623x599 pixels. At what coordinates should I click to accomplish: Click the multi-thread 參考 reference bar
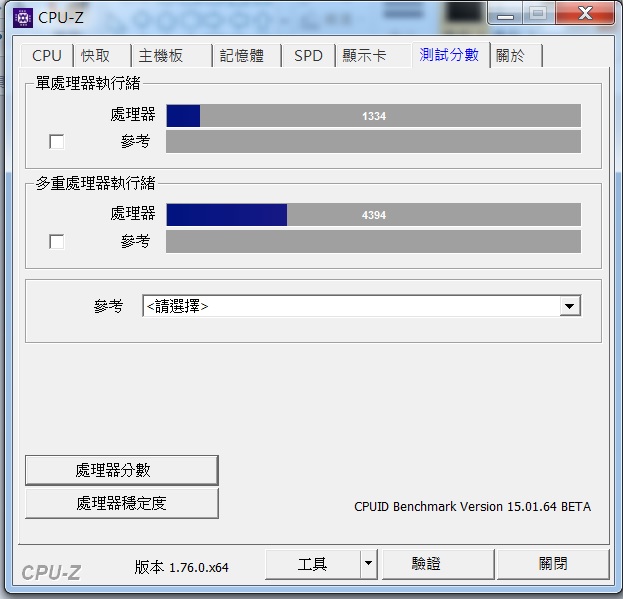[373, 241]
